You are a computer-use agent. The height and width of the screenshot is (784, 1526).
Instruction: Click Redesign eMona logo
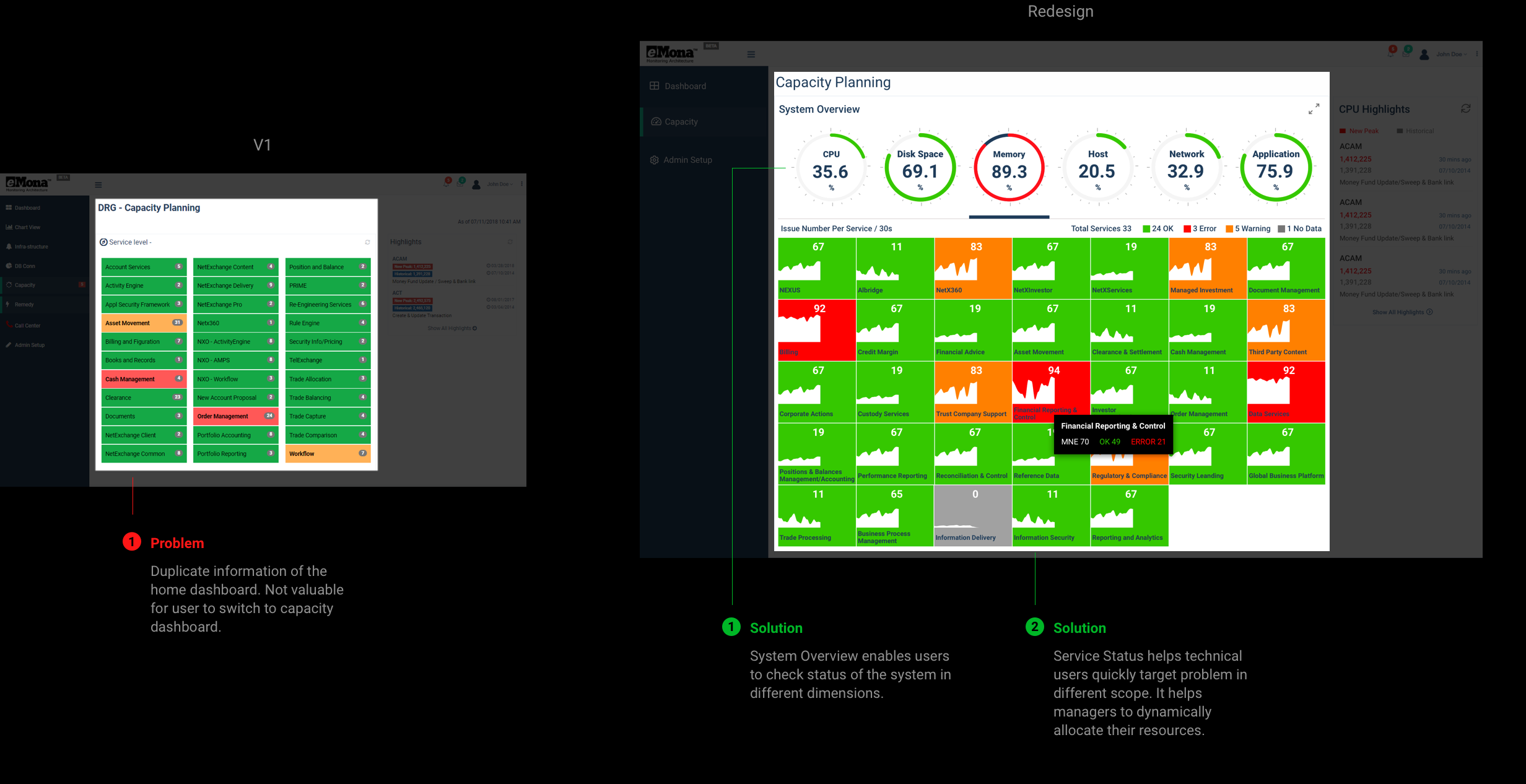671,53
